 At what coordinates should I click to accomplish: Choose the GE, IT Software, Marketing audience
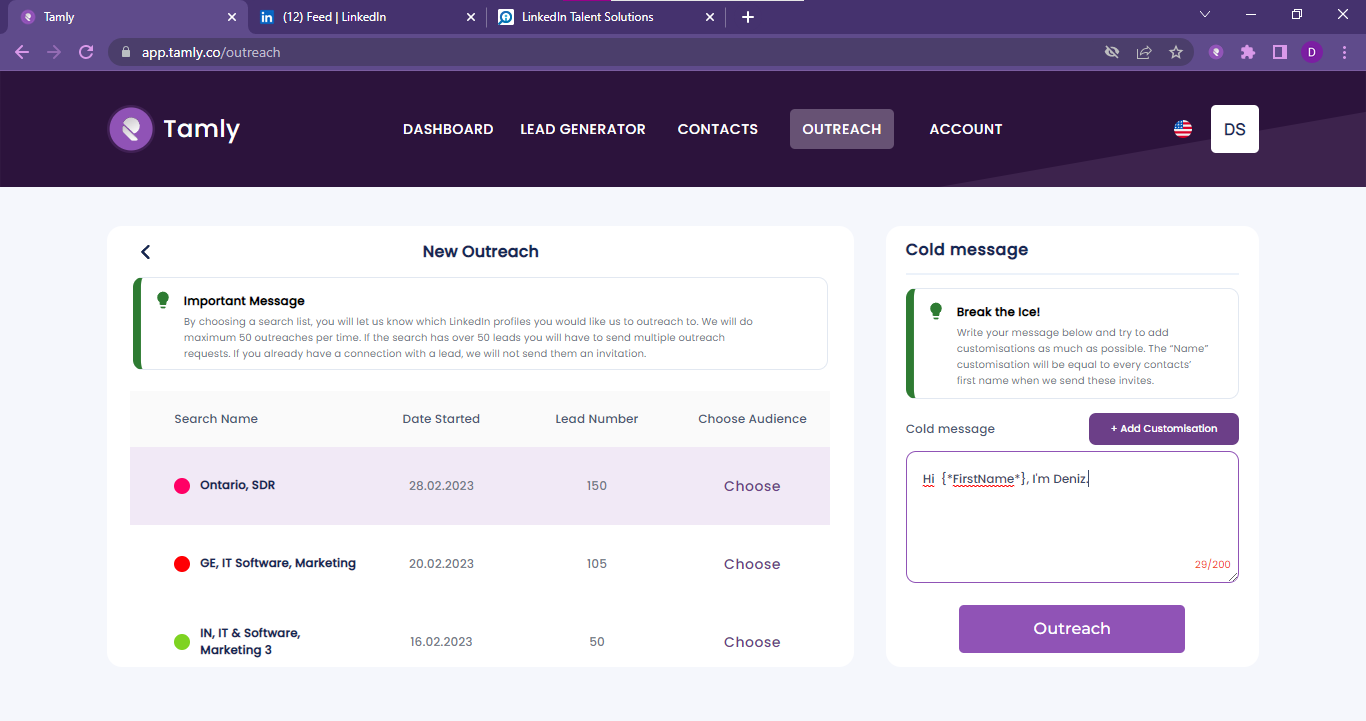(x=752, y=564)
